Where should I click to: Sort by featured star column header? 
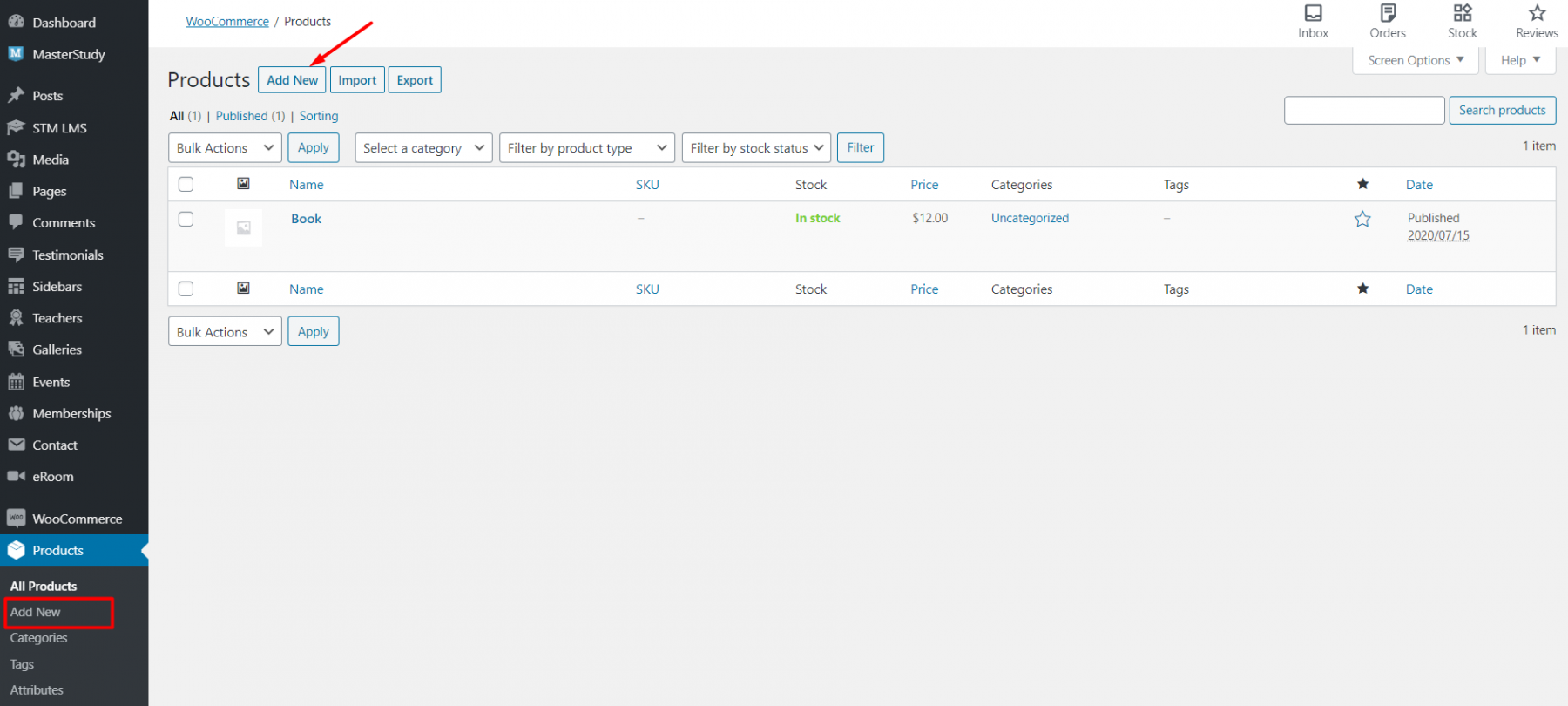click(1362, 184)
